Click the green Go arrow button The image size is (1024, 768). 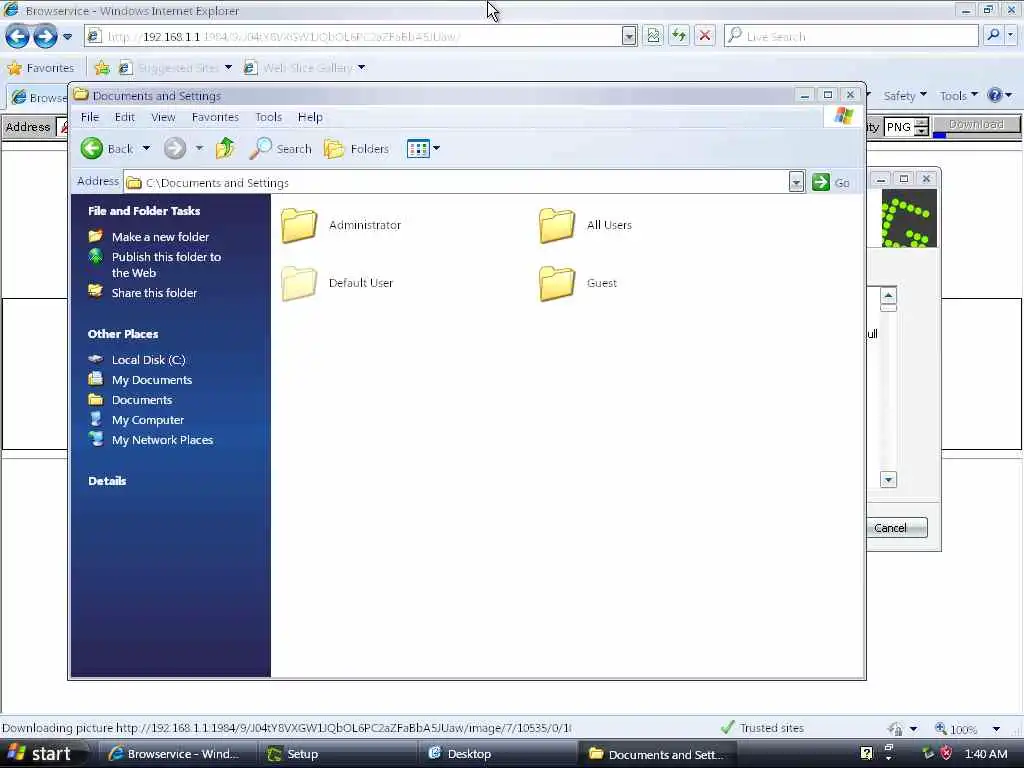(821, 182)
